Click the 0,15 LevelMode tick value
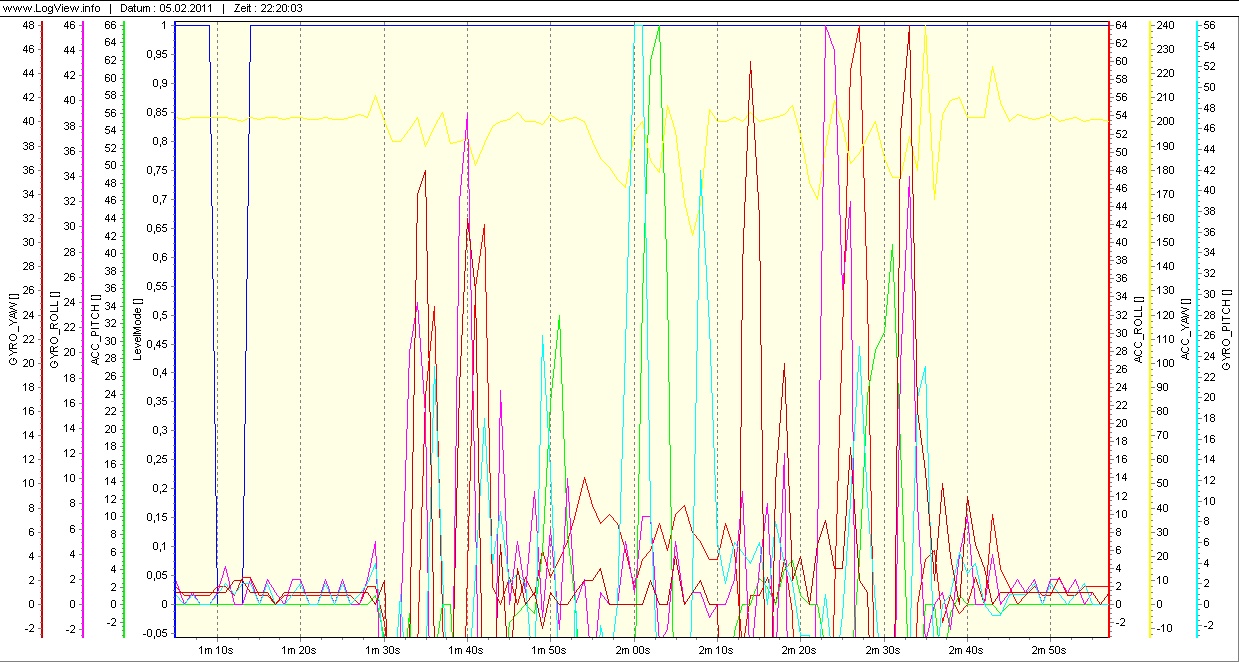 159,518
